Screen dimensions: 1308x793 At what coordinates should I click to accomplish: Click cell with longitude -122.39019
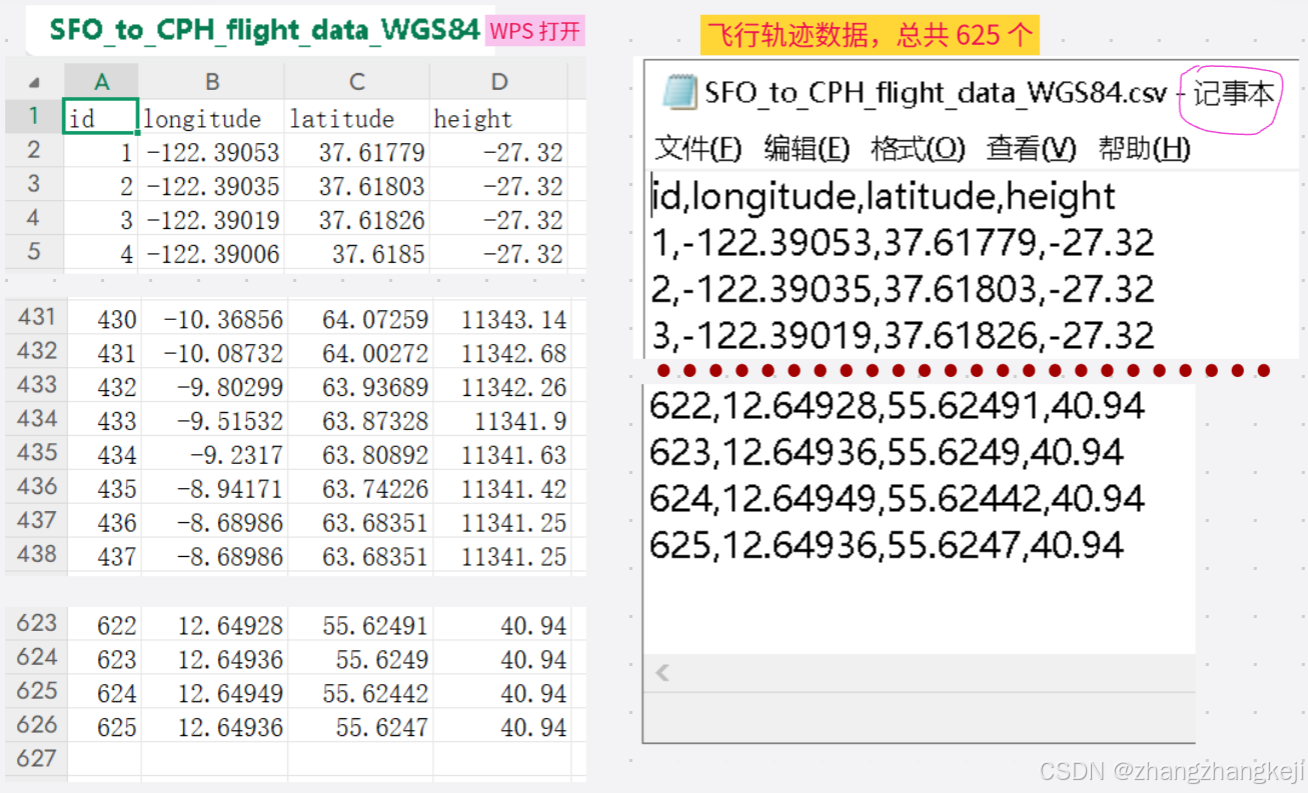212,220
